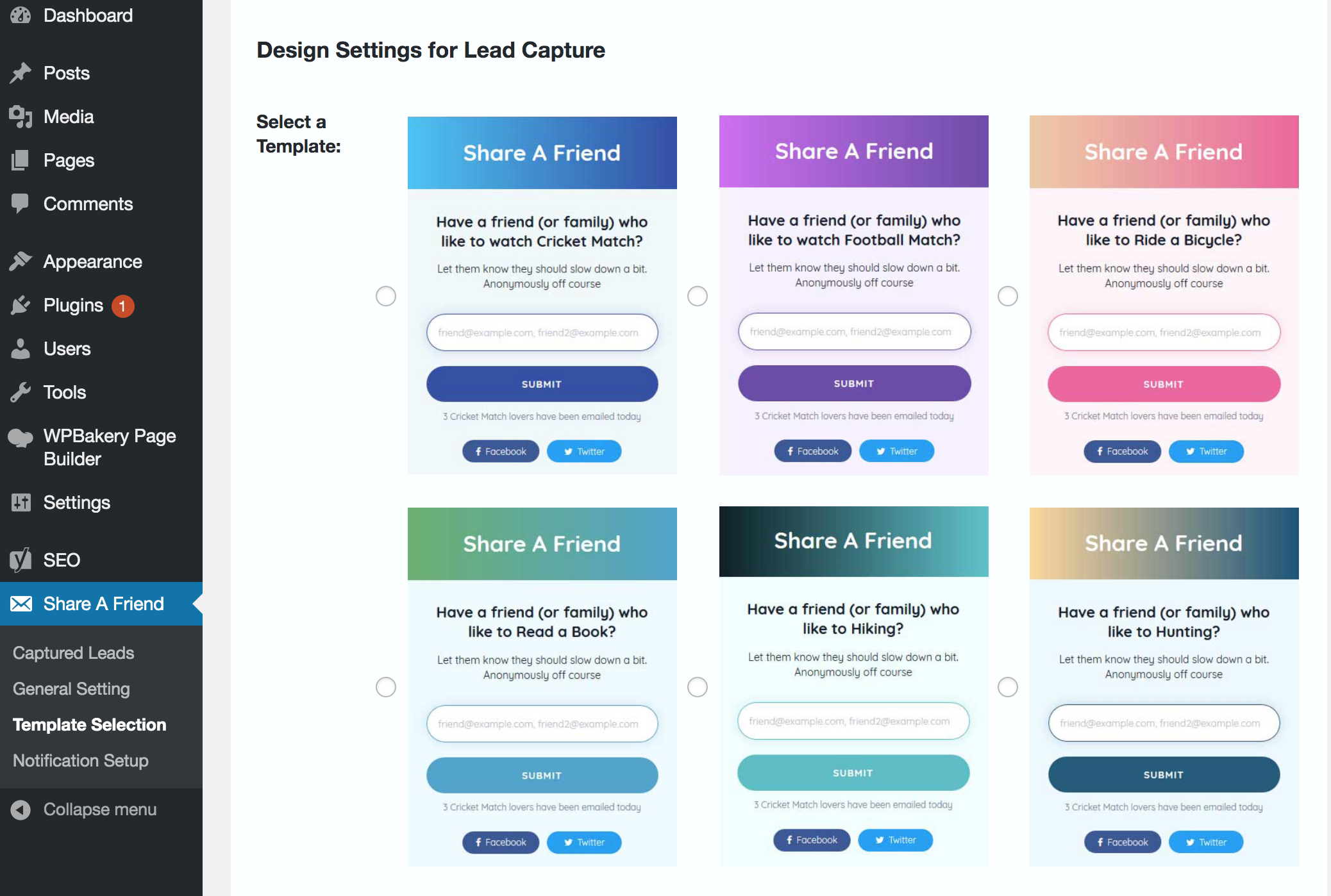Click the Media icon in sidebar
Image resolution: width=1331 pixels, height=896 pixels.
tap(21, 117)
